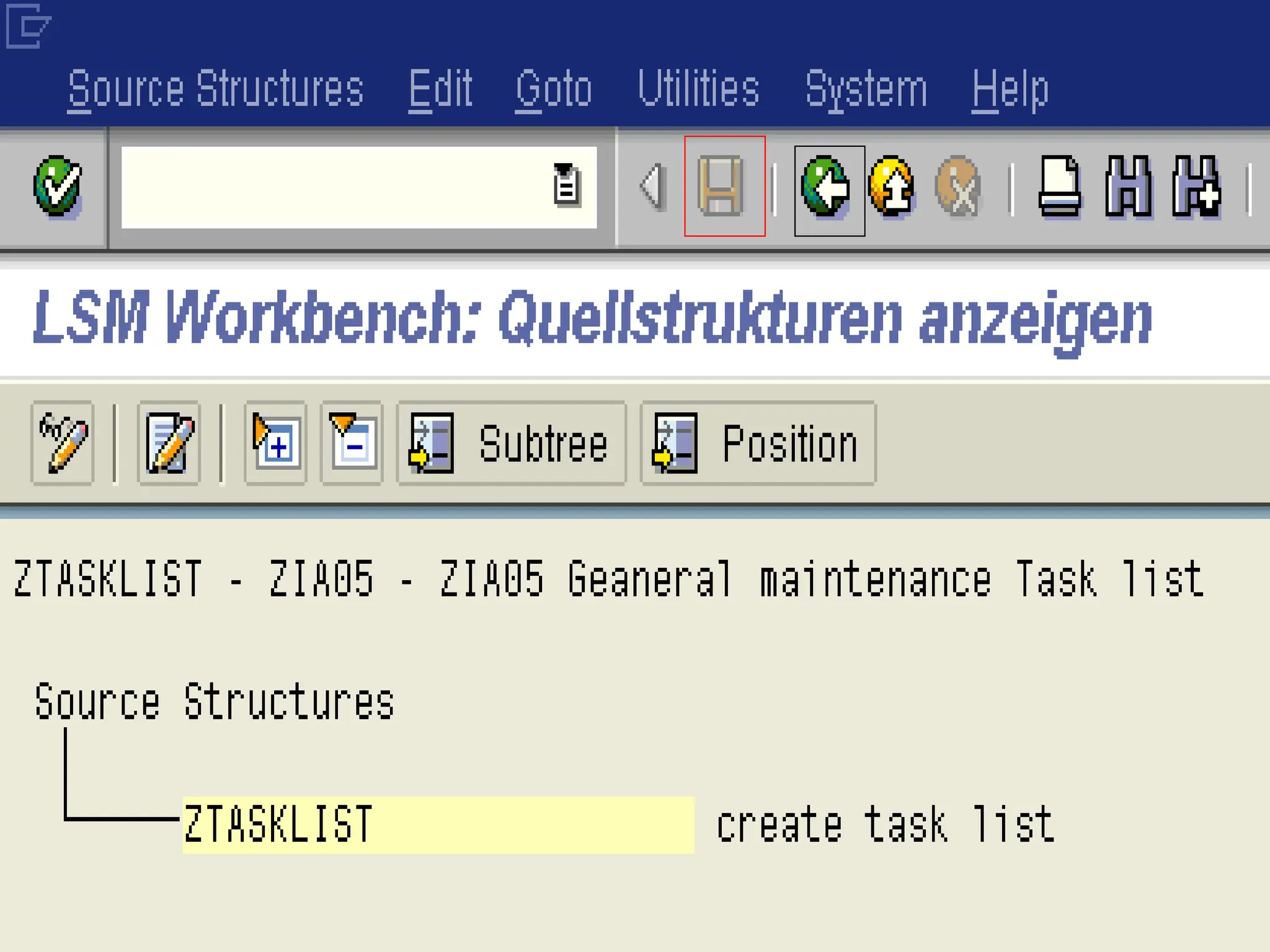This screenshot has height=952, width=1270.
Task: Click the Find Next binoculars-plus icon
Action: point(1196,187)
